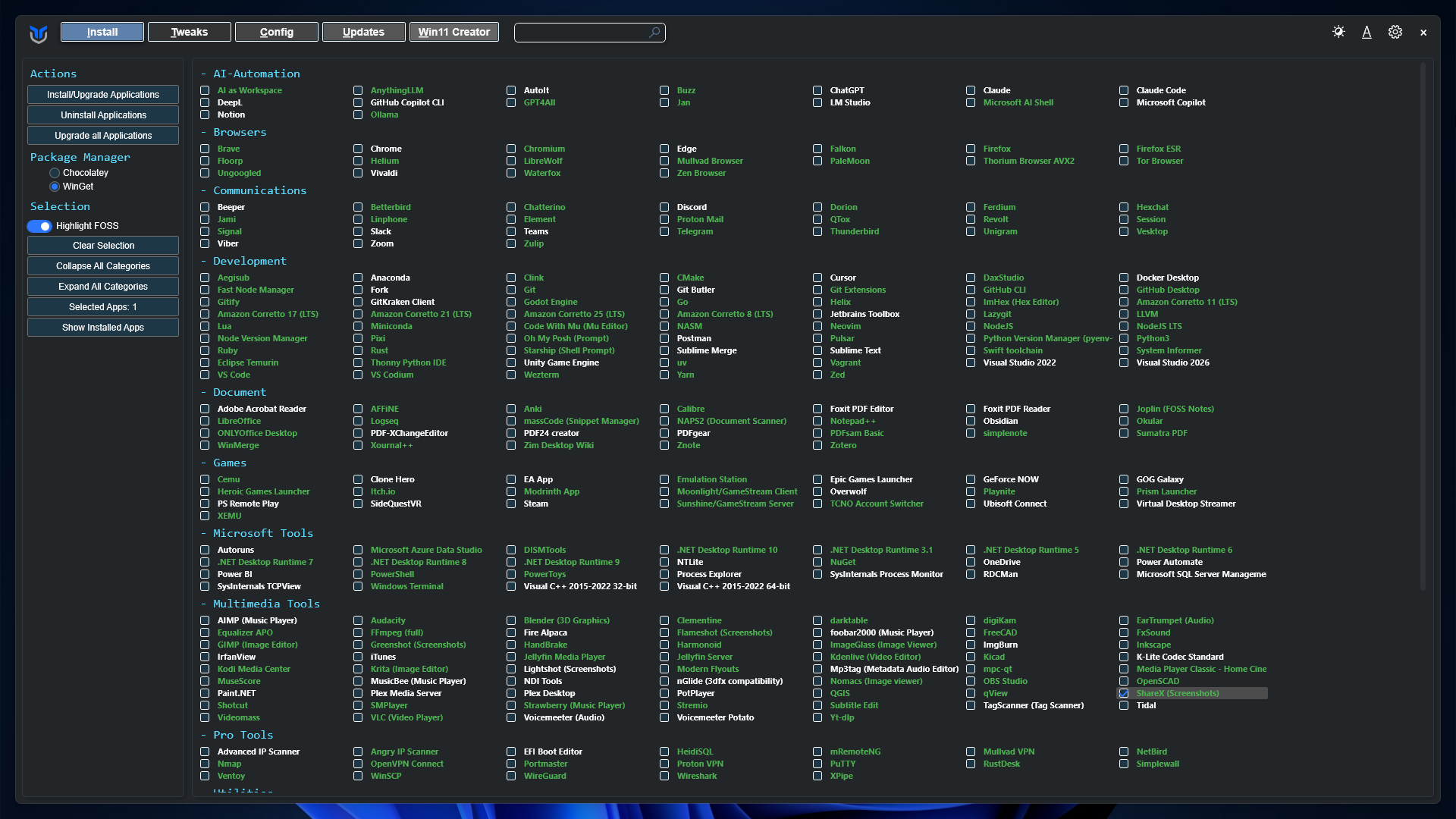Click Install/Upgrade Applications button
This screenshot has height=819, width=1456.
tap(103, 95)
